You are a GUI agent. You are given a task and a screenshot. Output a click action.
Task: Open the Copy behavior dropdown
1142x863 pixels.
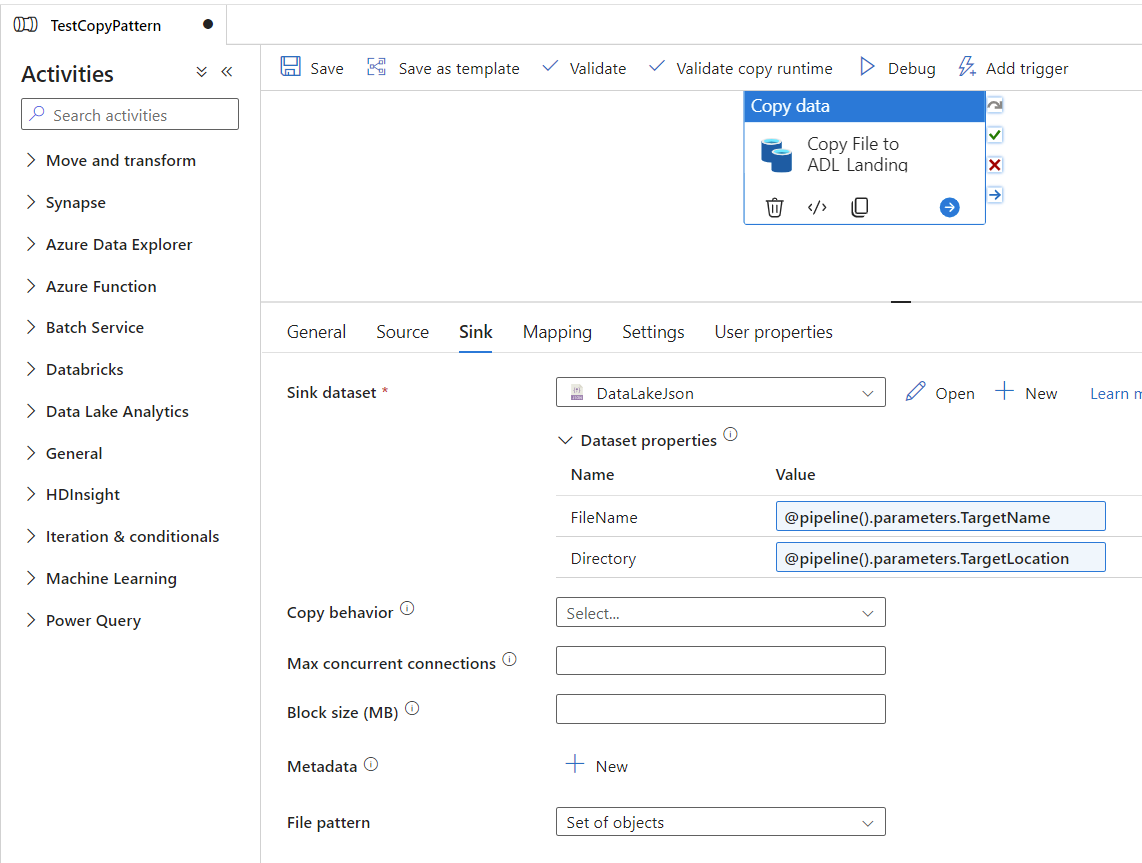[720, 612]
